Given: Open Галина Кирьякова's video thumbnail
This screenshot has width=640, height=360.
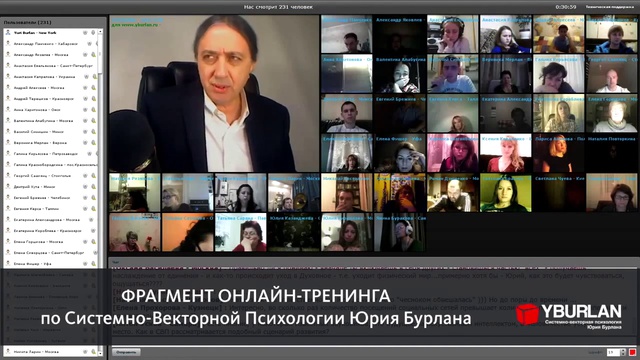Looking at the screenshot, I should click(559, 74).
